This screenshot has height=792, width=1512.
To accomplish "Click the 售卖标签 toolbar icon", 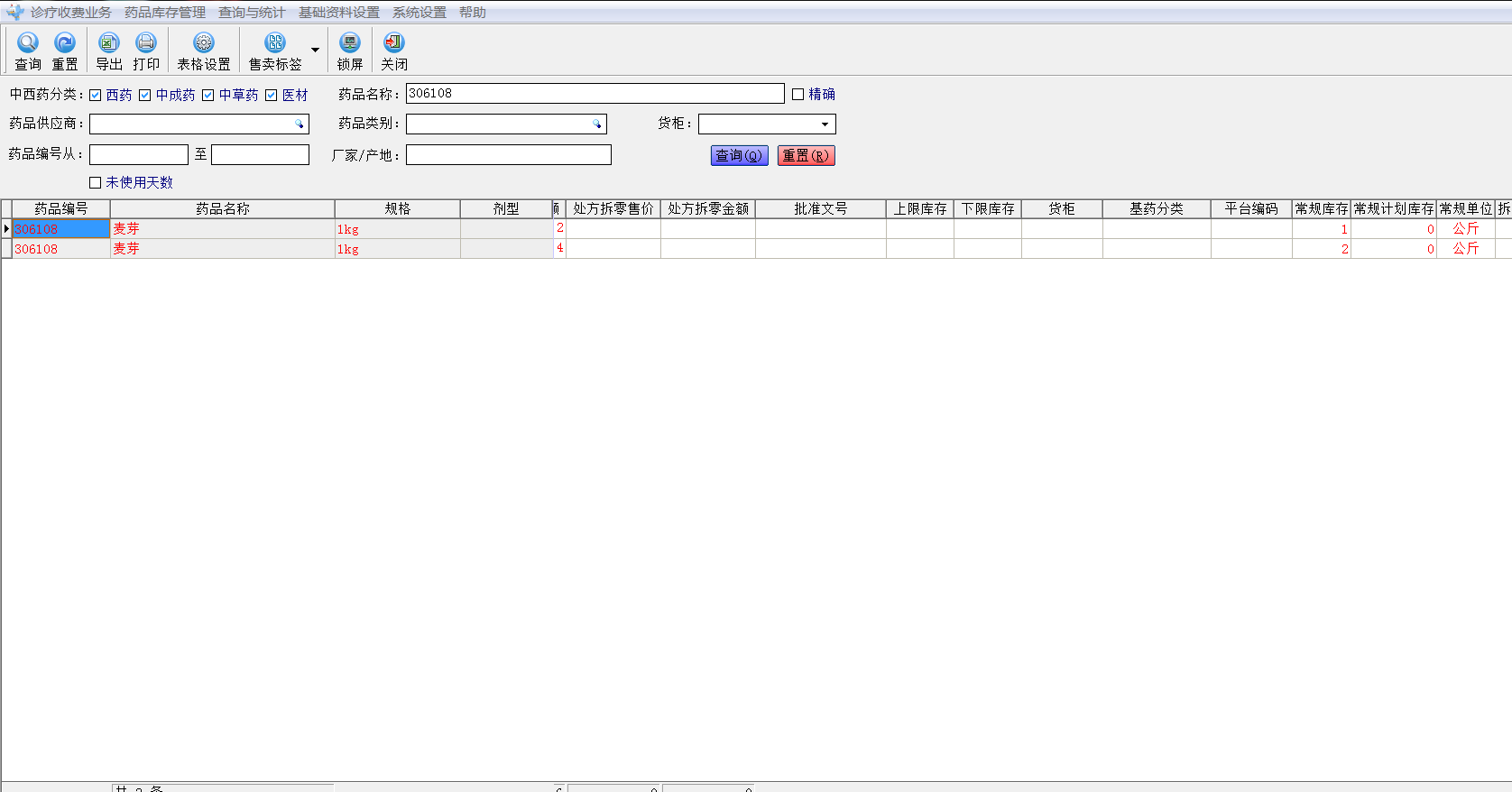I will tap(275, 42).
